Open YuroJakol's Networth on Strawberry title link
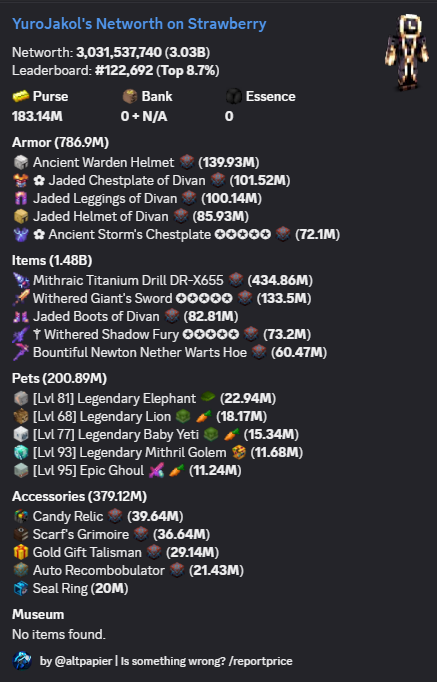Viewport: 437px width, 682px height. tap(139, 24)
